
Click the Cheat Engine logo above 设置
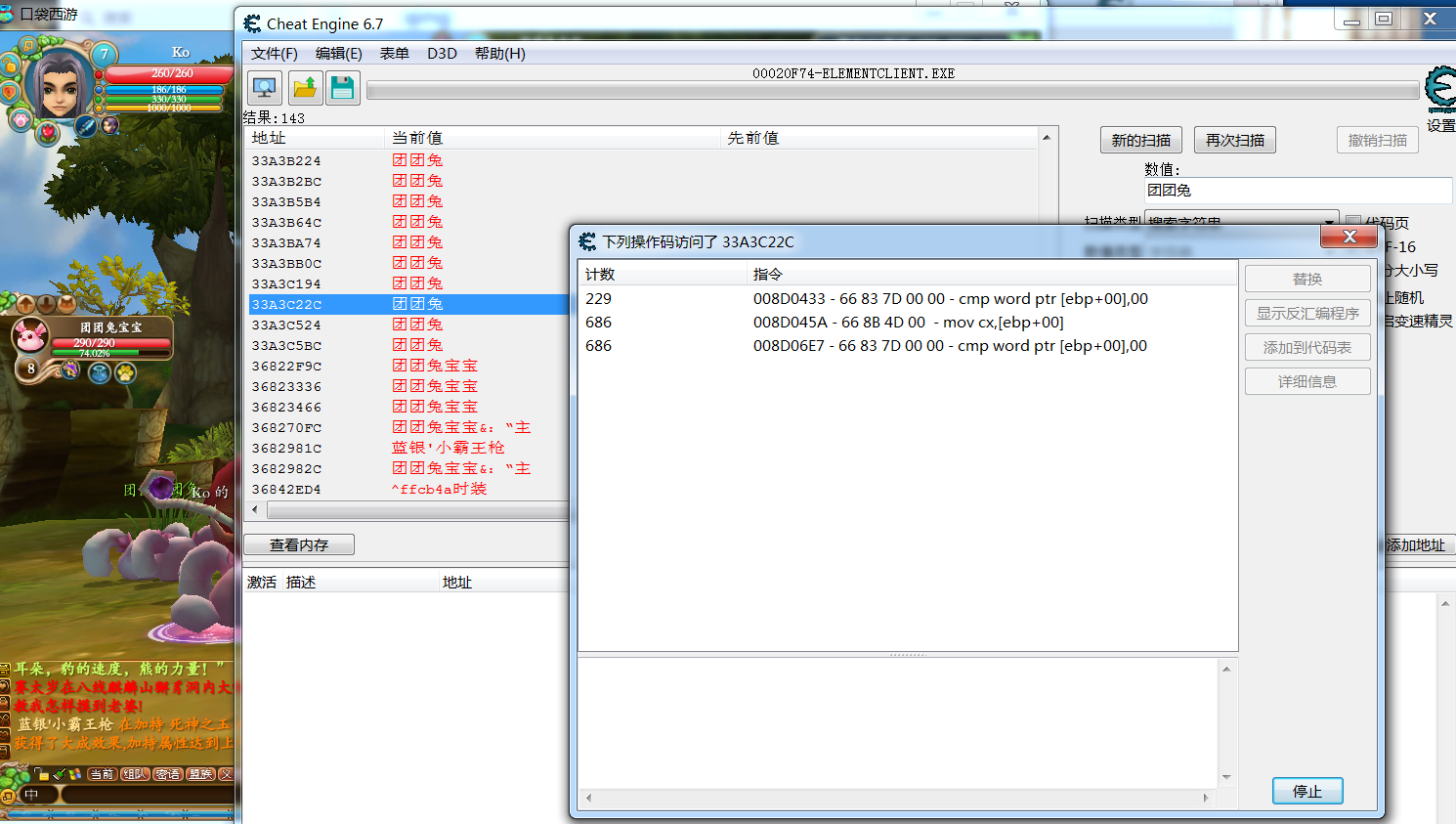pyautogui.click(x=1439, y=90)
